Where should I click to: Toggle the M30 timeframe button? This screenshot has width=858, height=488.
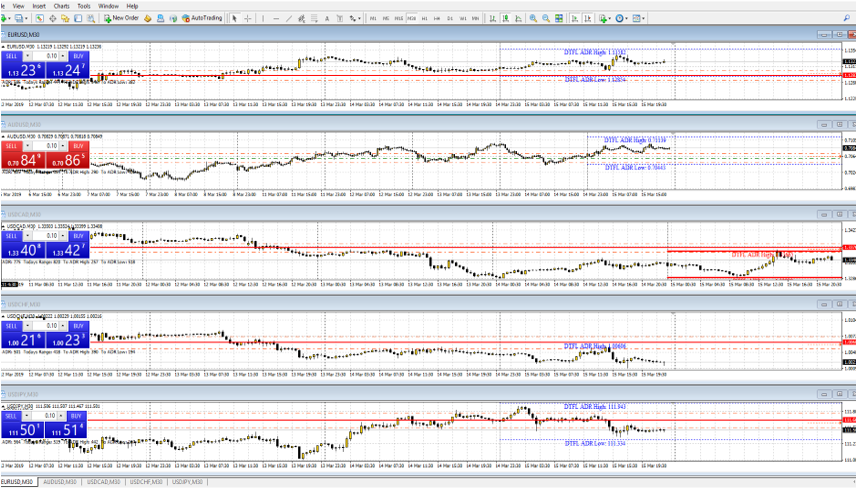[x=411, y=18]
